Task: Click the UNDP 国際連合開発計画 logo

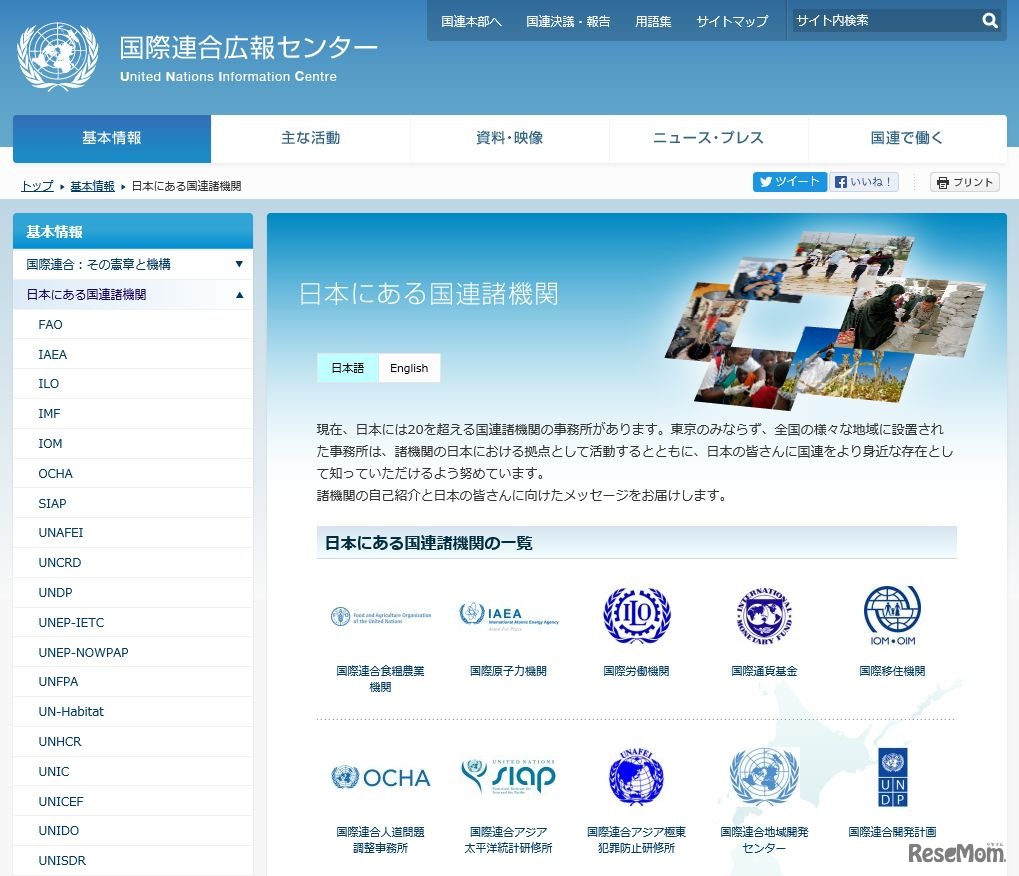Action: (x=893, y=777)
